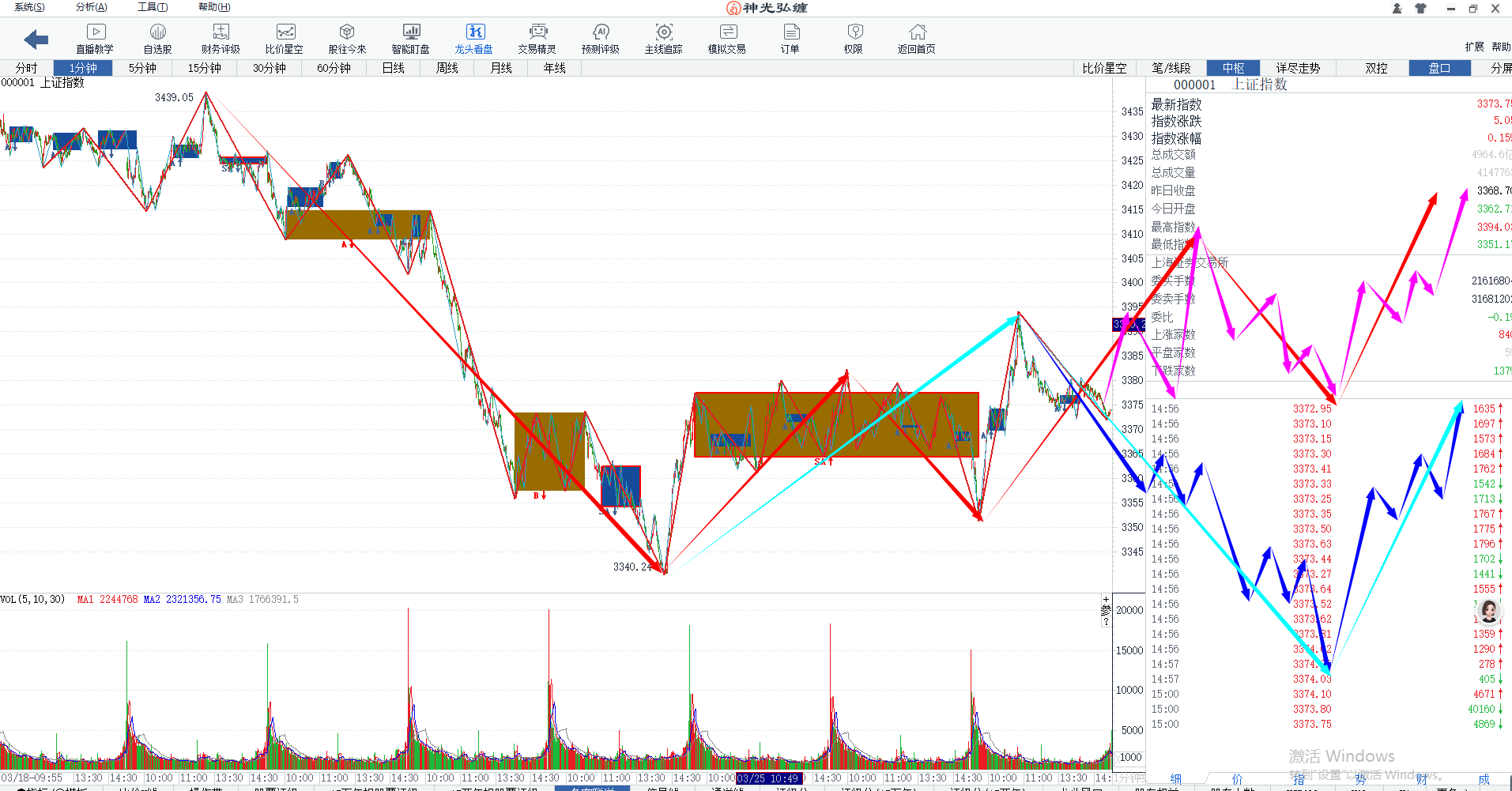Viewport: 1512px width, 791px height.
Task: Switch to the 5分钟 period tab
Action: click(x=142, y=68)
